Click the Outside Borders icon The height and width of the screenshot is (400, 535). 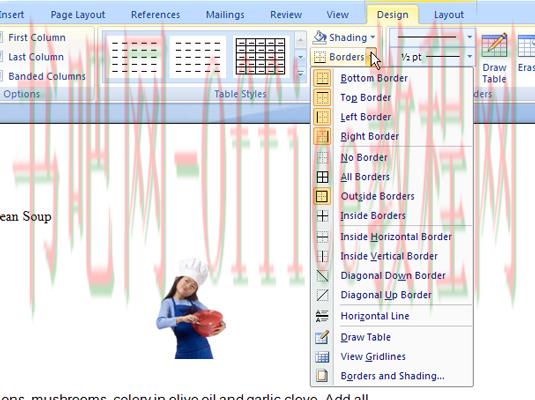click(322, 196)
